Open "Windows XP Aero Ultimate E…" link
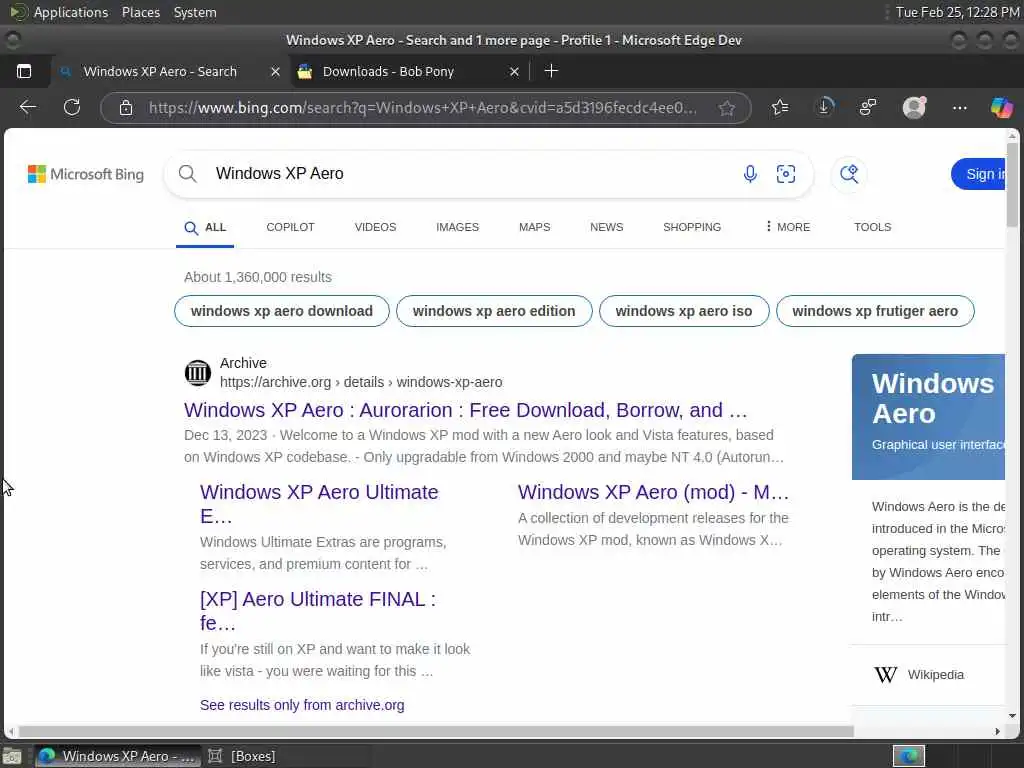This screenshot has height=768, width=1024. pyautogui.click(x=319, y=504)
